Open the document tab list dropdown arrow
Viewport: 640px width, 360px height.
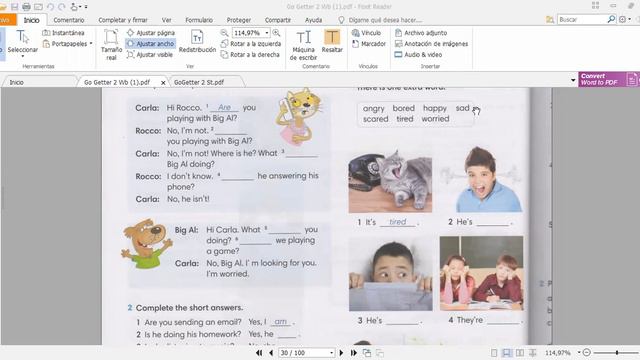pos(573,81)
